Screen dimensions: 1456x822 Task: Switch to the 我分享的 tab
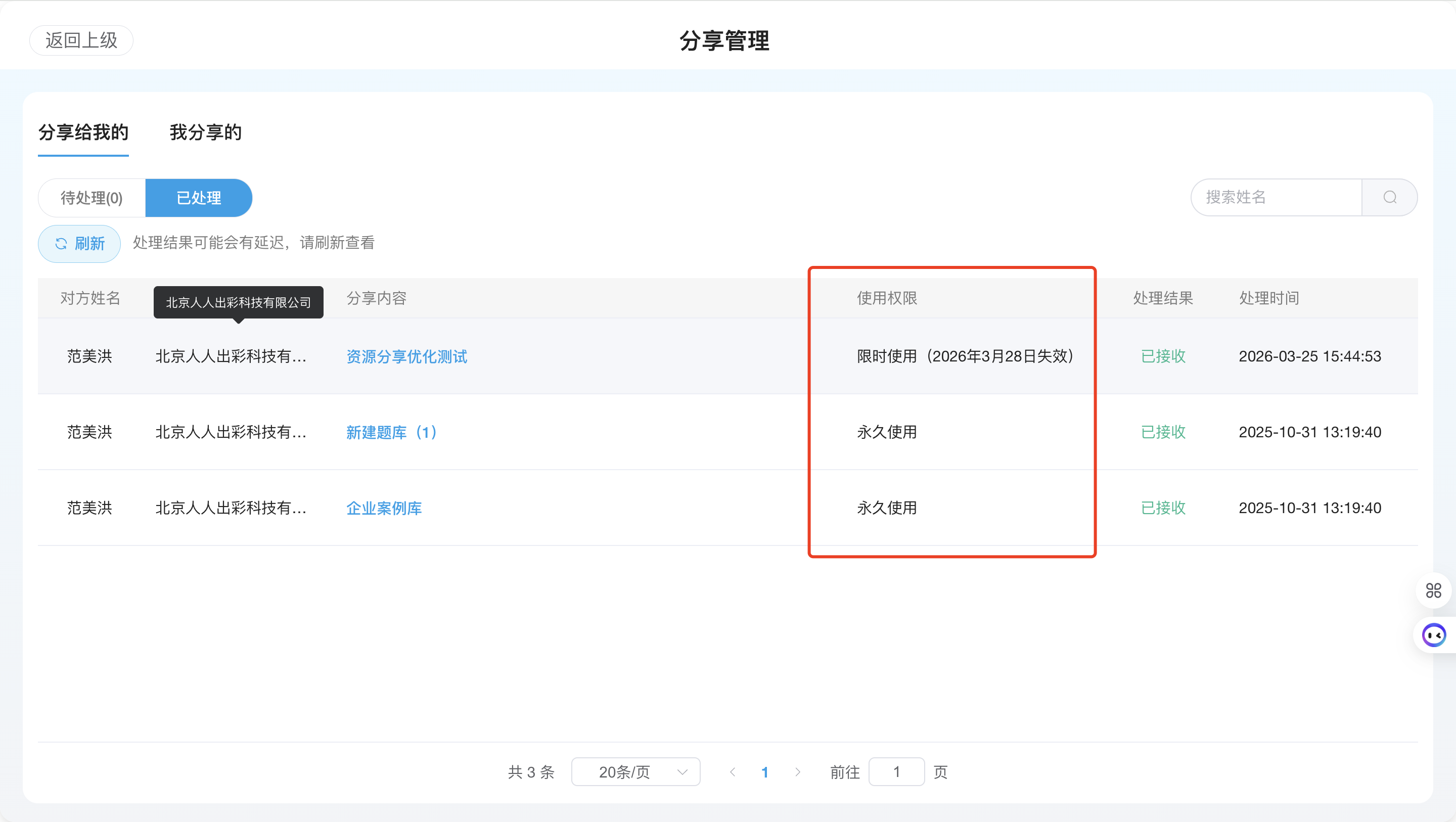(x=206, y=133)
